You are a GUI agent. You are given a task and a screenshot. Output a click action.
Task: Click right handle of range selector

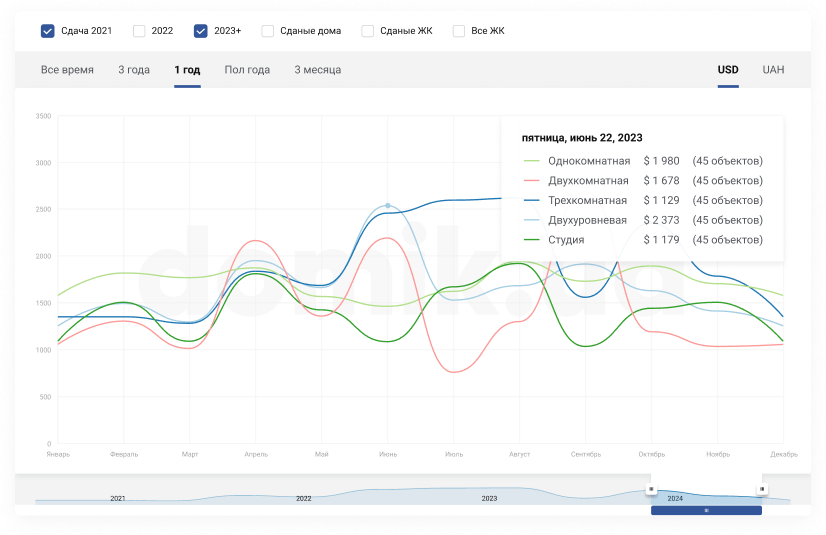click(x=762, y=489)
